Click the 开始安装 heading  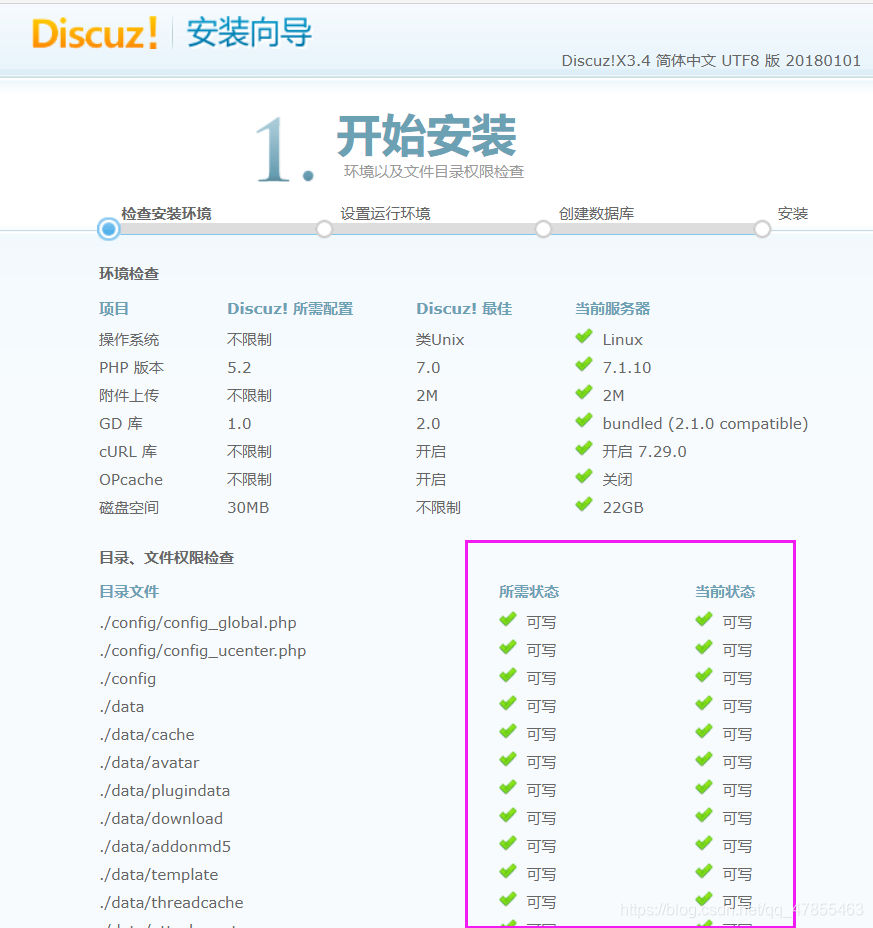pos(427,136)
